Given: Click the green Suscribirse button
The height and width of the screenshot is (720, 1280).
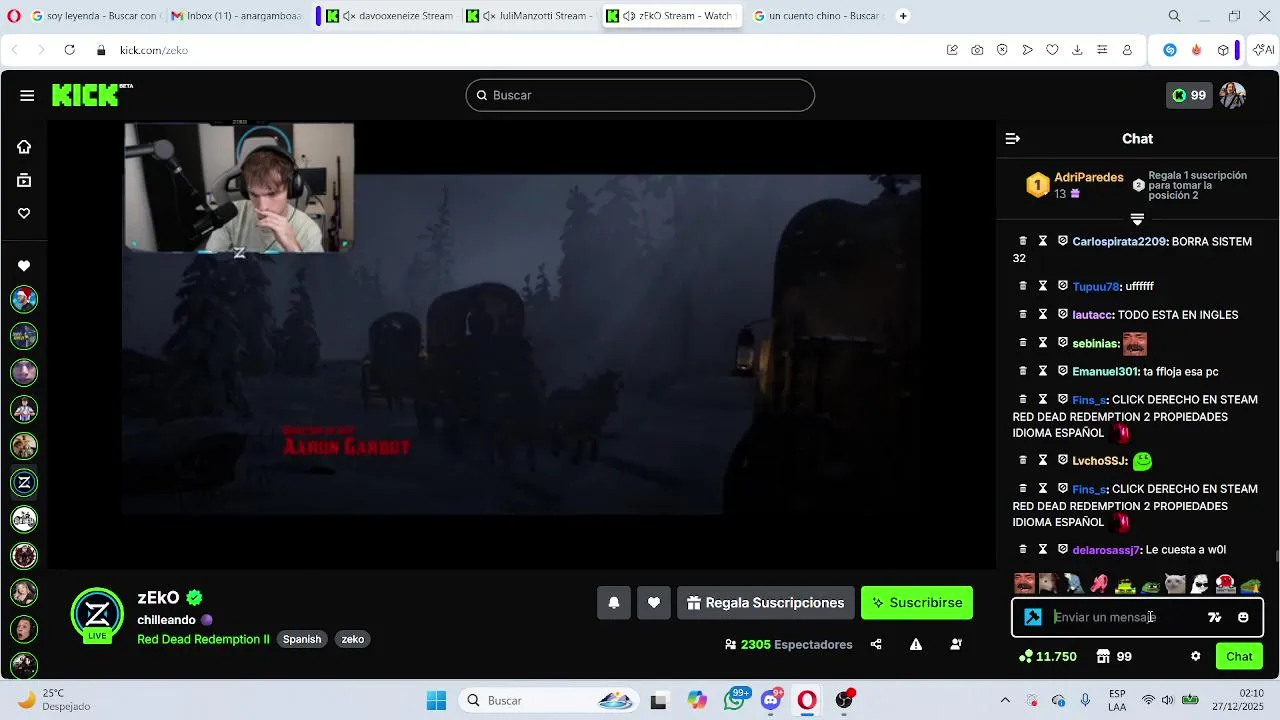Looking at the screenshot, I should coord(917,603).
